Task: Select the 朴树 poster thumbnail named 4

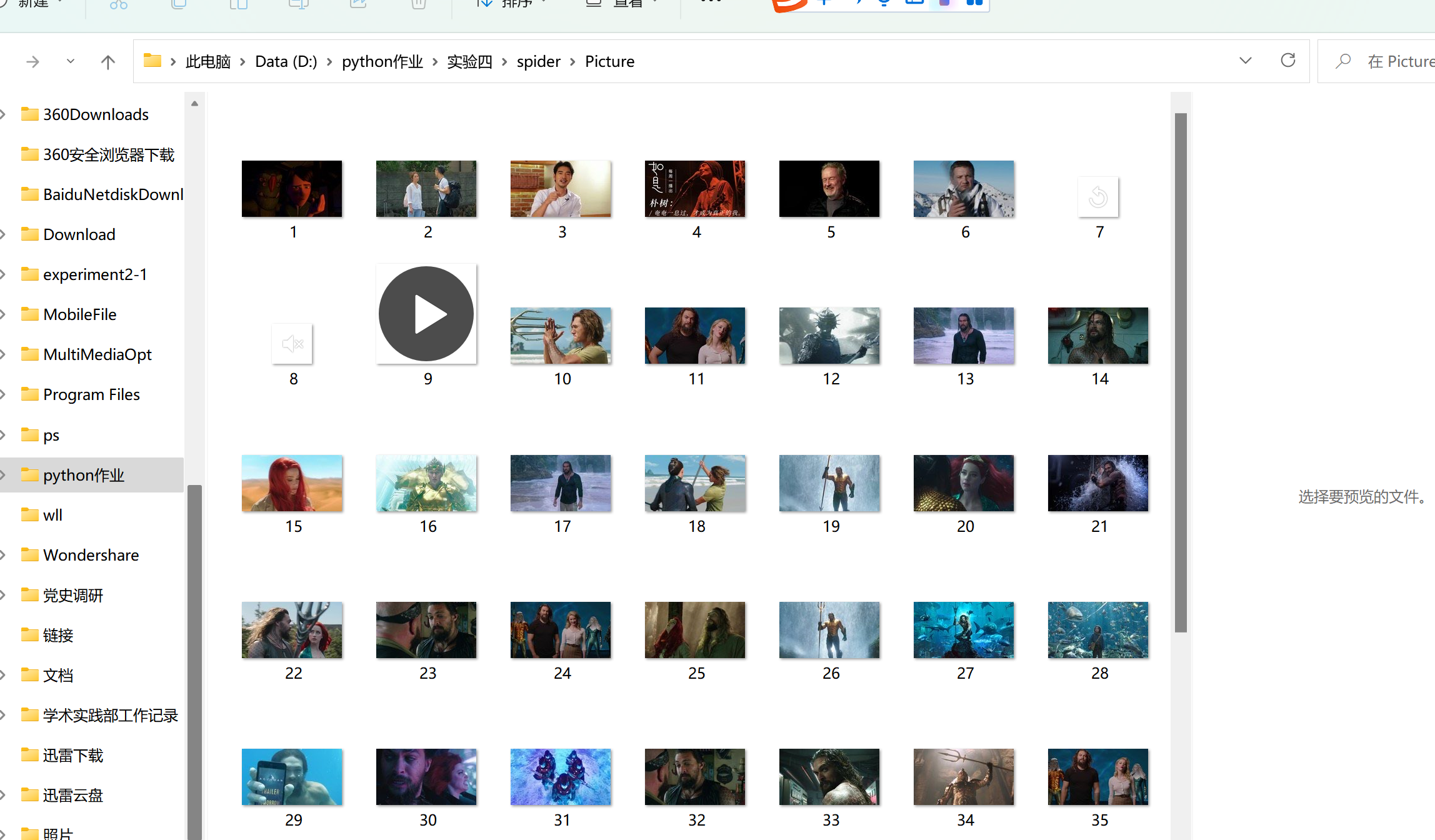Action: pyautogui.click(x=695, y=189)
